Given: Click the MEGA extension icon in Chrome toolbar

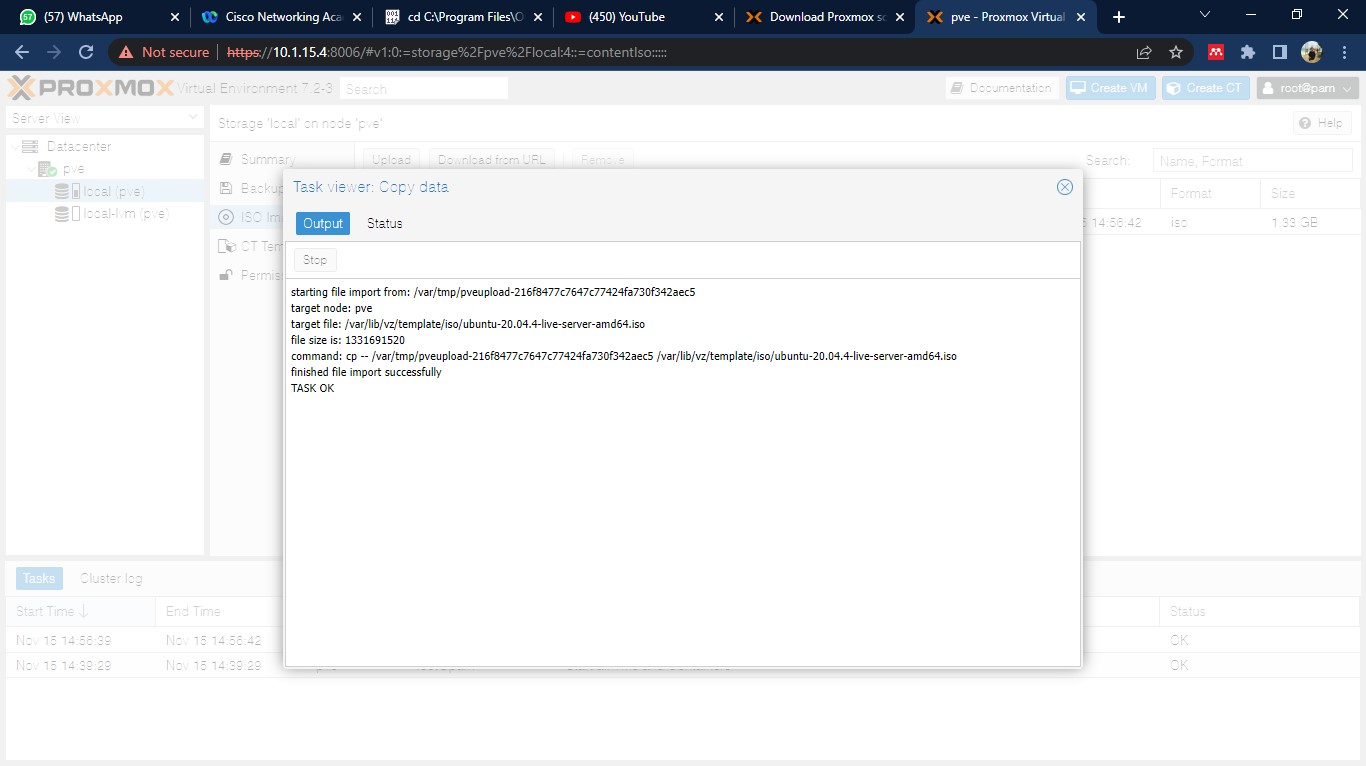Looking at the screenshot, I should tap(1214, 51).
